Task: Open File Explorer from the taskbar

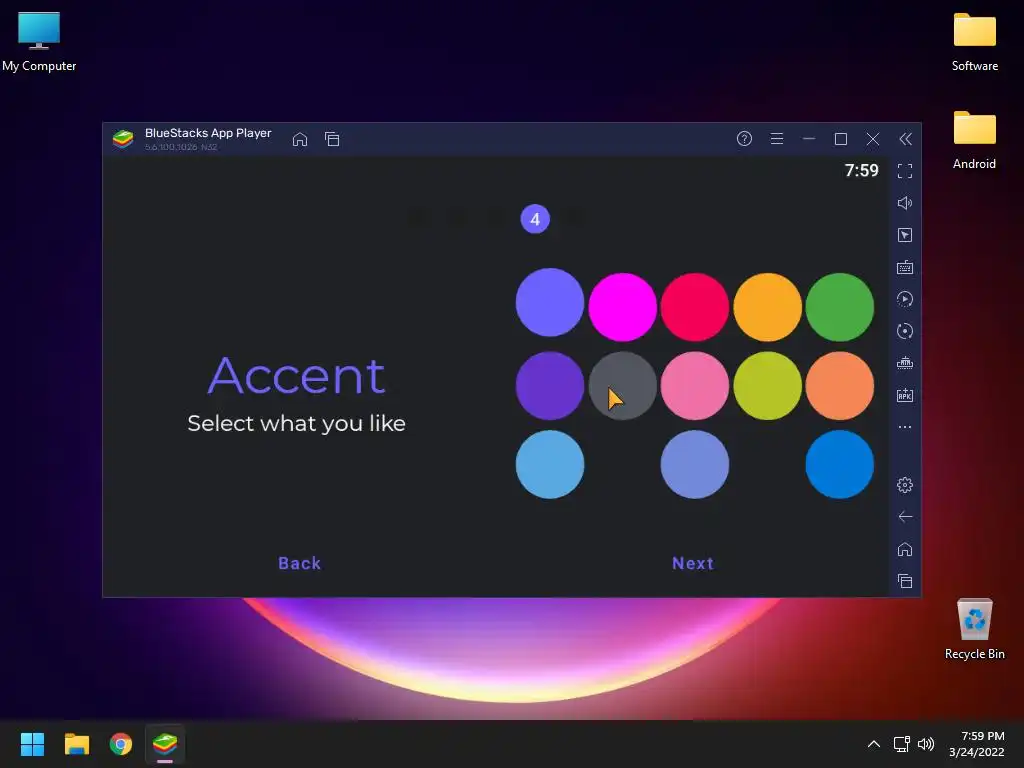Action: pos(76,744)
